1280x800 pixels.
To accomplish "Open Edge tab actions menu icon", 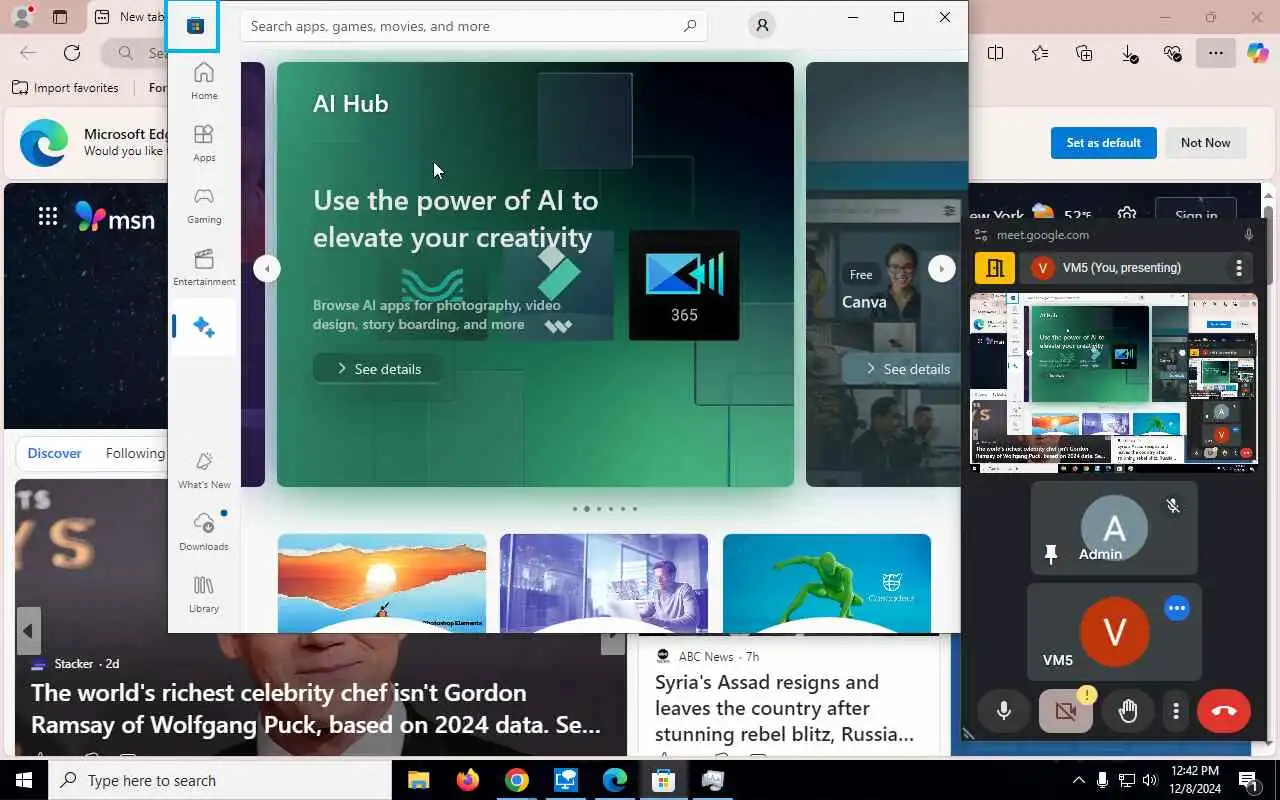I will pos(60,17).
